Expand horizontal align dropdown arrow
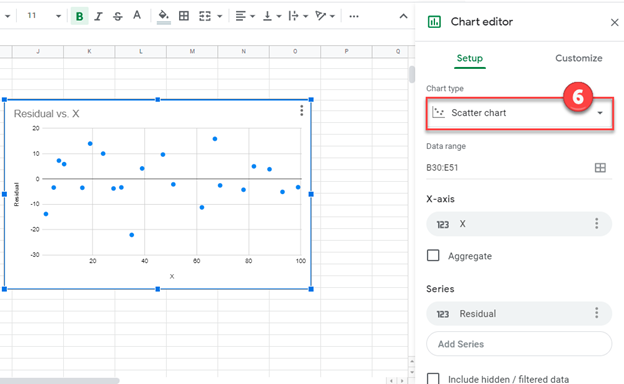 252,16
